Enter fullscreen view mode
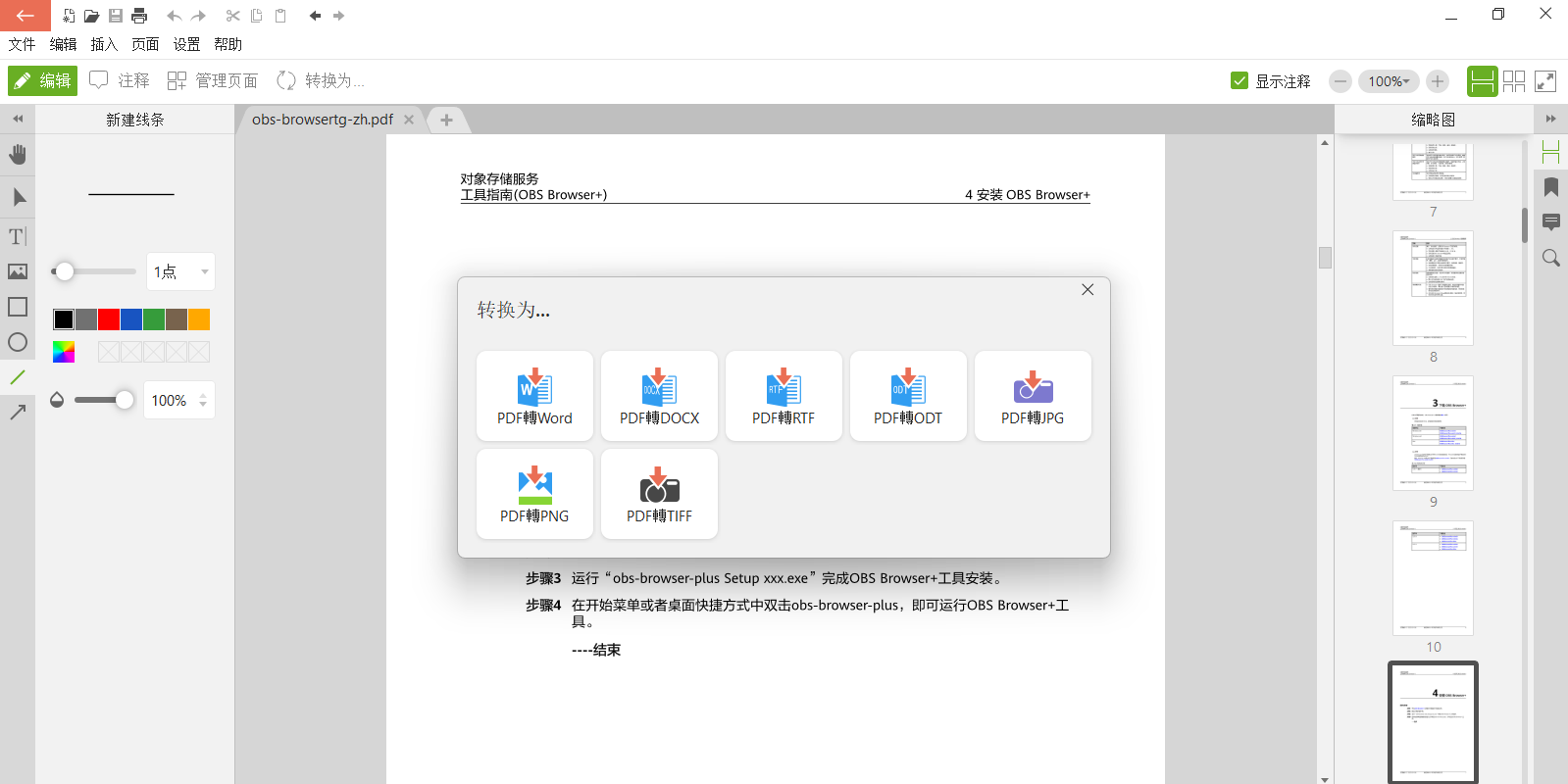The height and width of the screenshot is (784, 1568). 1545,81
